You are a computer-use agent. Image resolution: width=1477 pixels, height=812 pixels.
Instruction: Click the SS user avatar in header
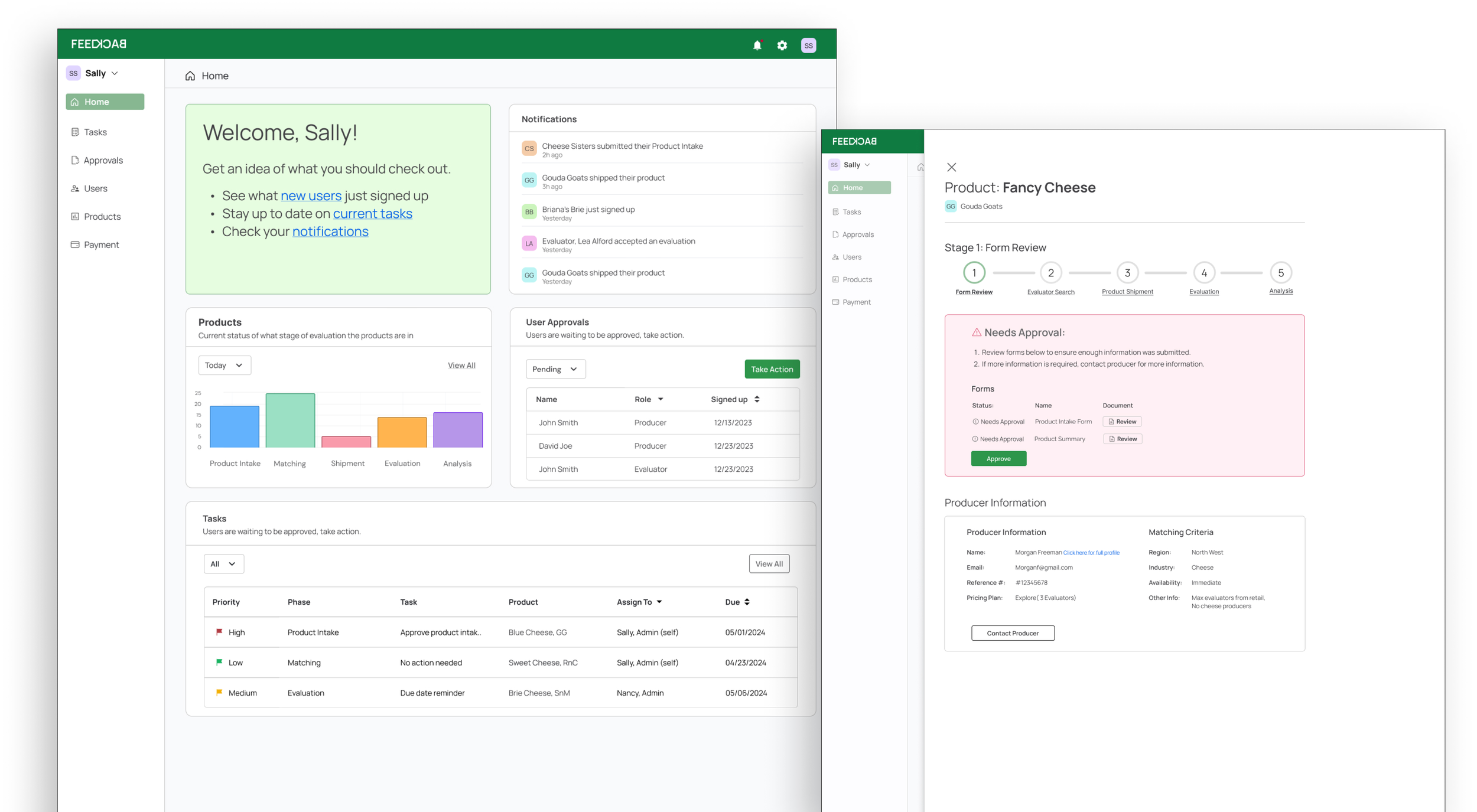tap(808, 45)
